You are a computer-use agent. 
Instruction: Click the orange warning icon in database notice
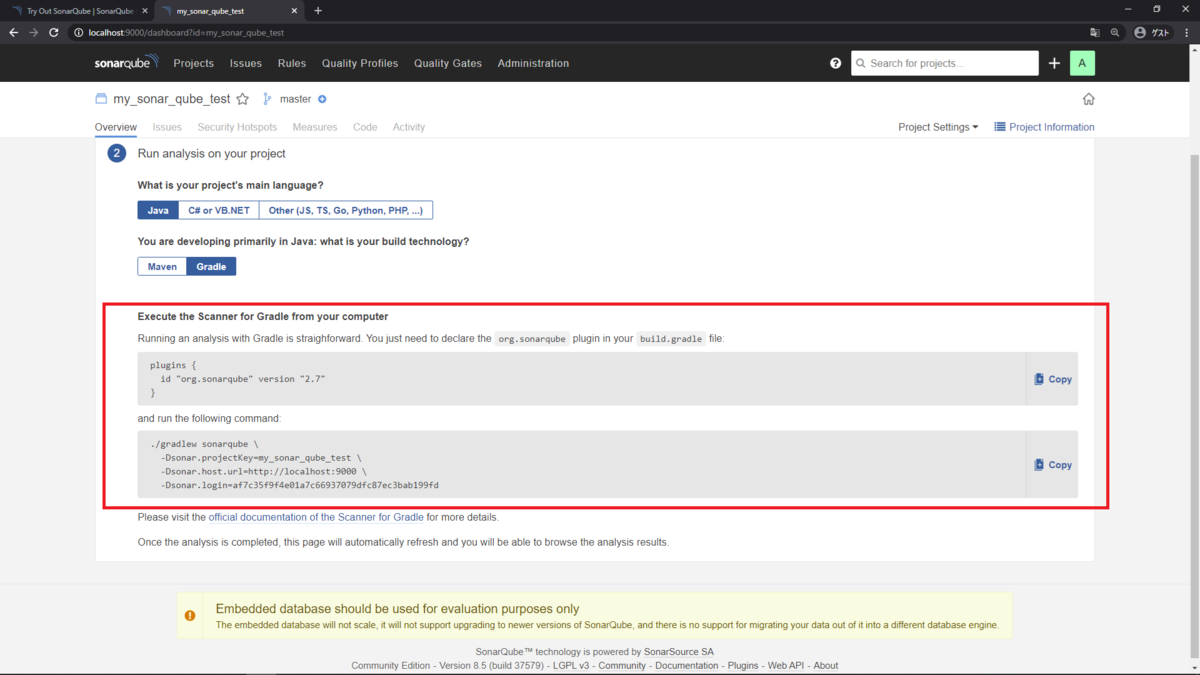(x=190, y=616)
